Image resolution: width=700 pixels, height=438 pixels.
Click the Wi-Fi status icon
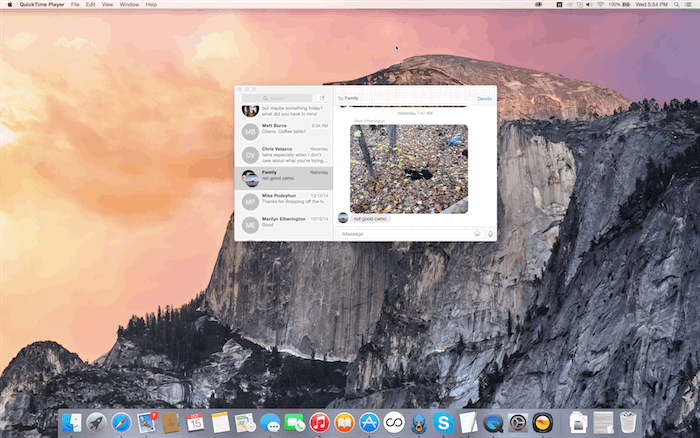click(x=600, y=4)
